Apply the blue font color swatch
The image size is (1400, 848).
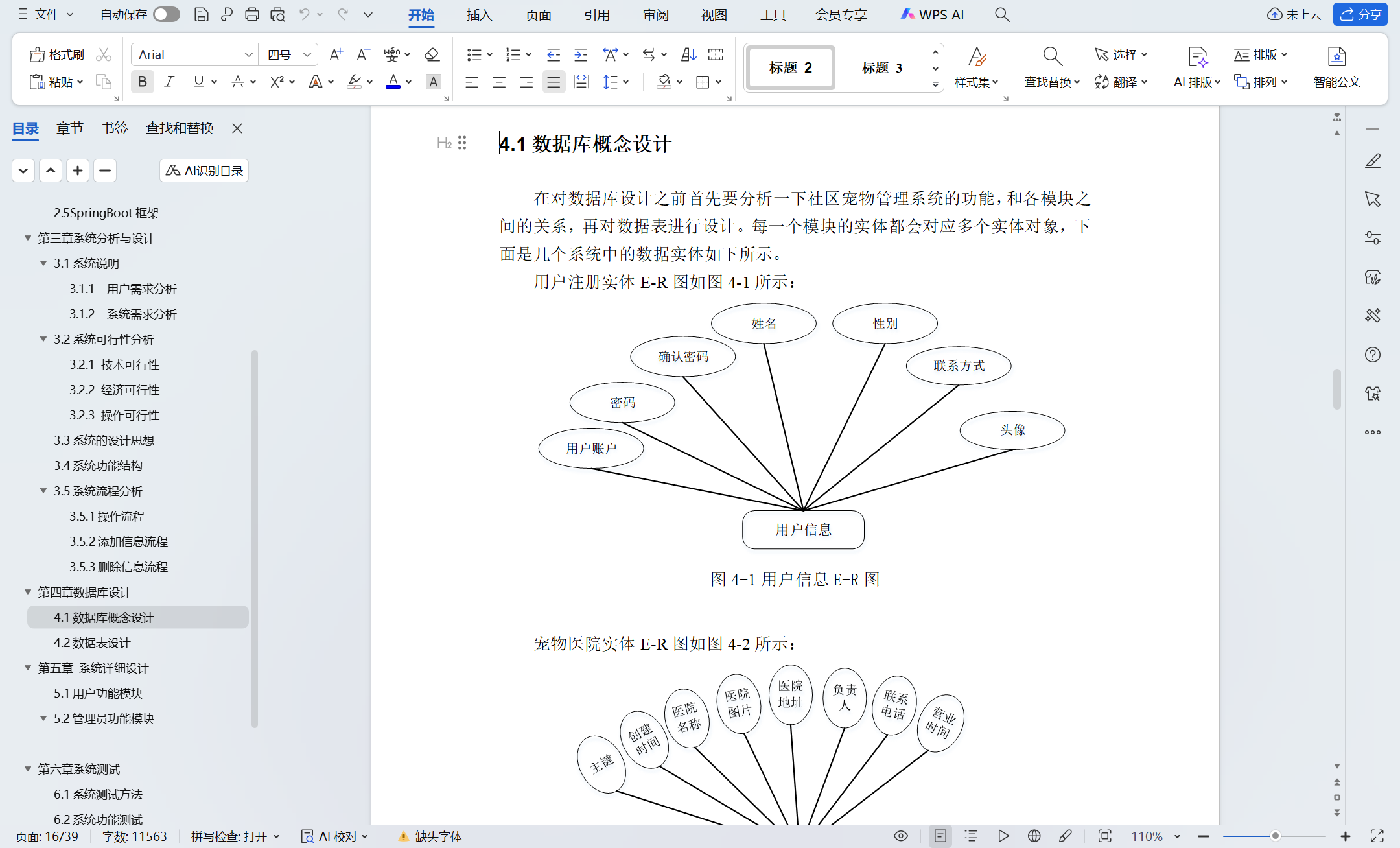(x=393, y=82)
